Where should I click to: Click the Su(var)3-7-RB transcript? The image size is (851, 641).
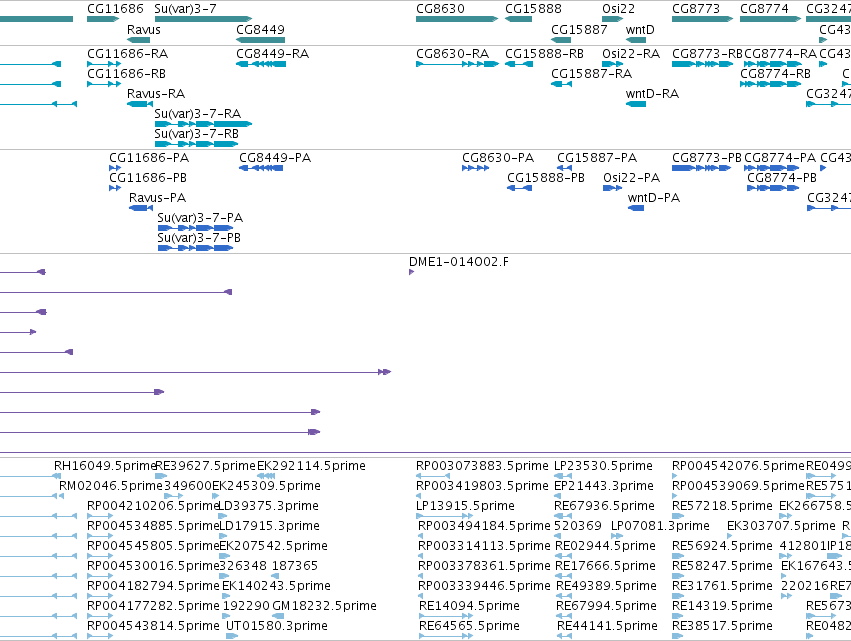point(196,144)
